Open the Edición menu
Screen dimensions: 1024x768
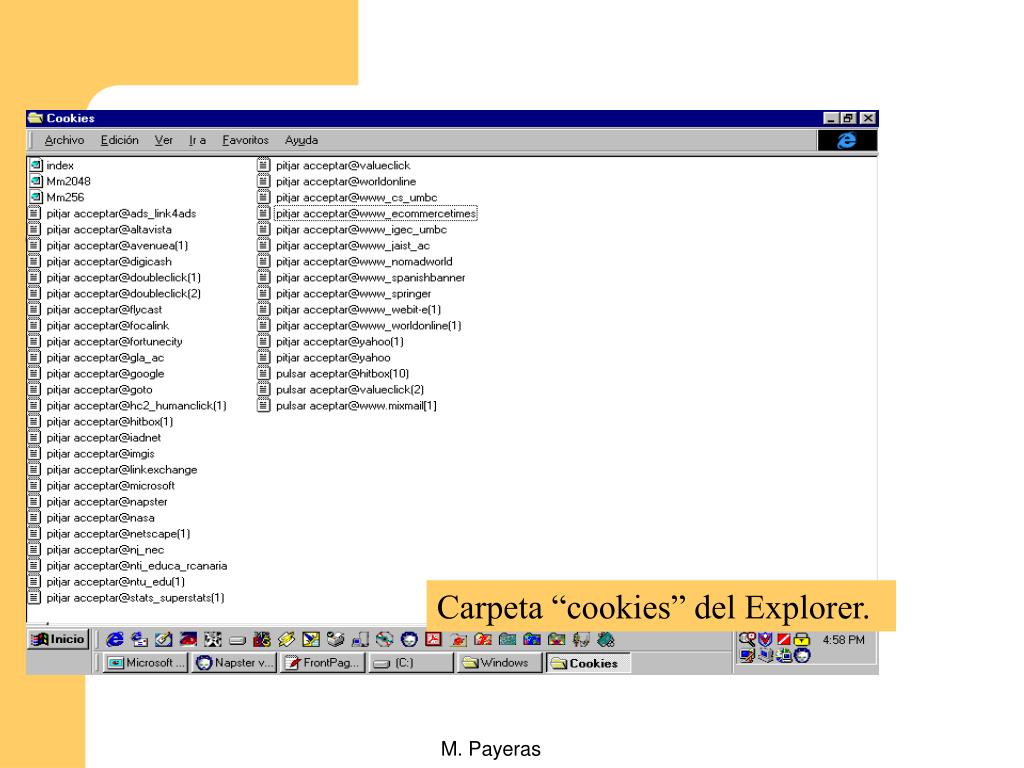pyautogui.click(x=120, y=140)
